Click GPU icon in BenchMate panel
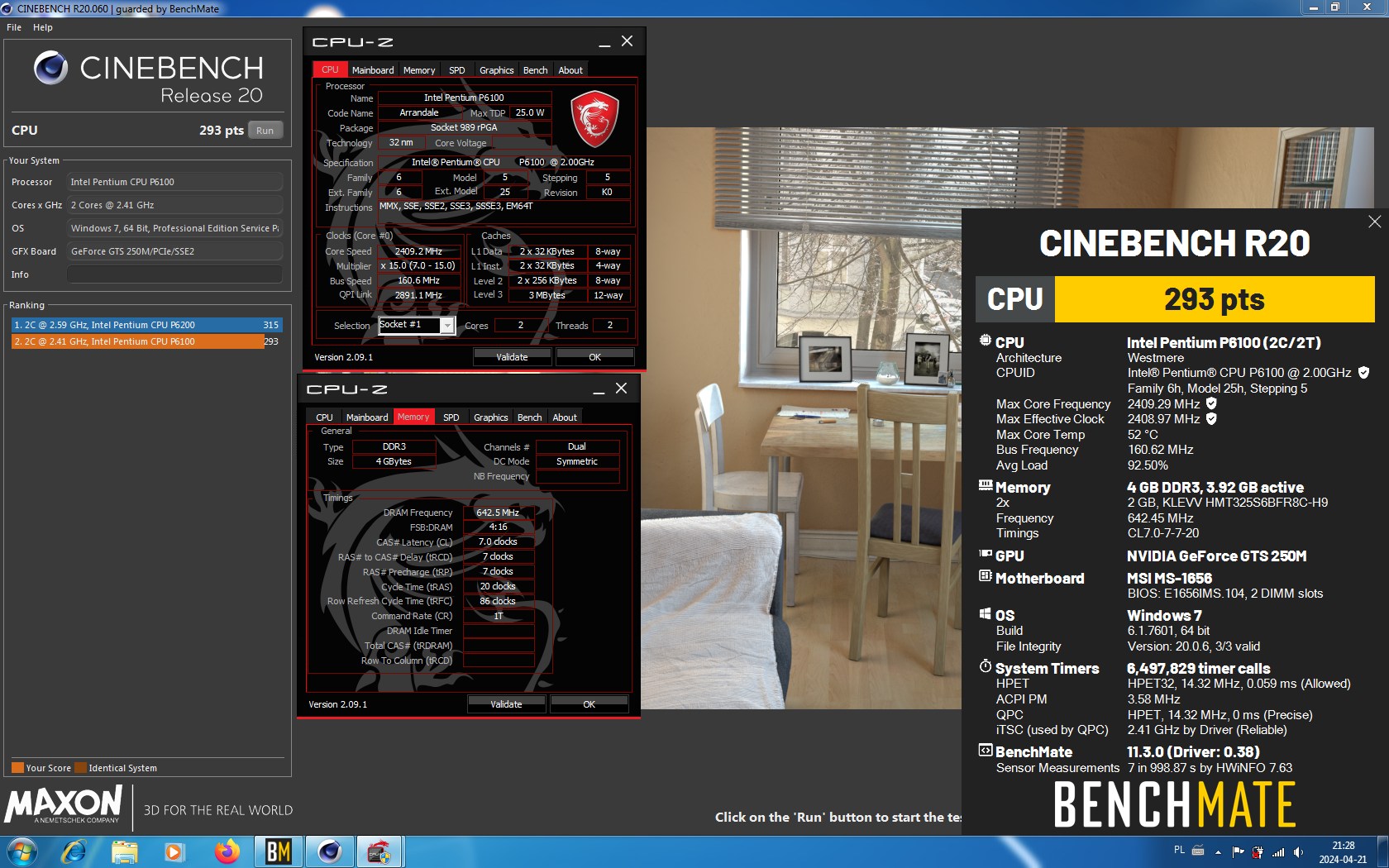 986,555
